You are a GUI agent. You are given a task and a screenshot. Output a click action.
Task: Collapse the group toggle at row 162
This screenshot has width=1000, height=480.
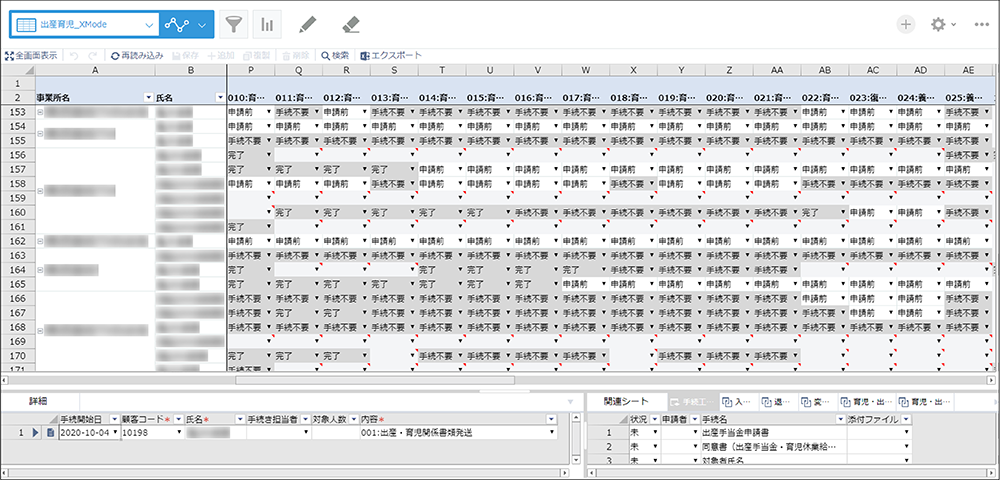pos(40,240)
